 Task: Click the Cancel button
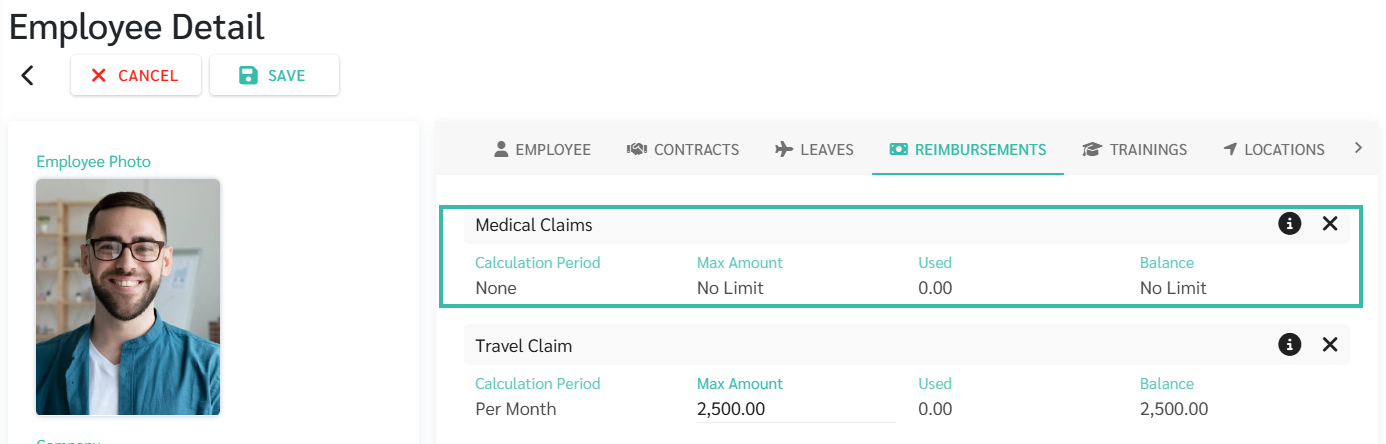click(136, 76)
